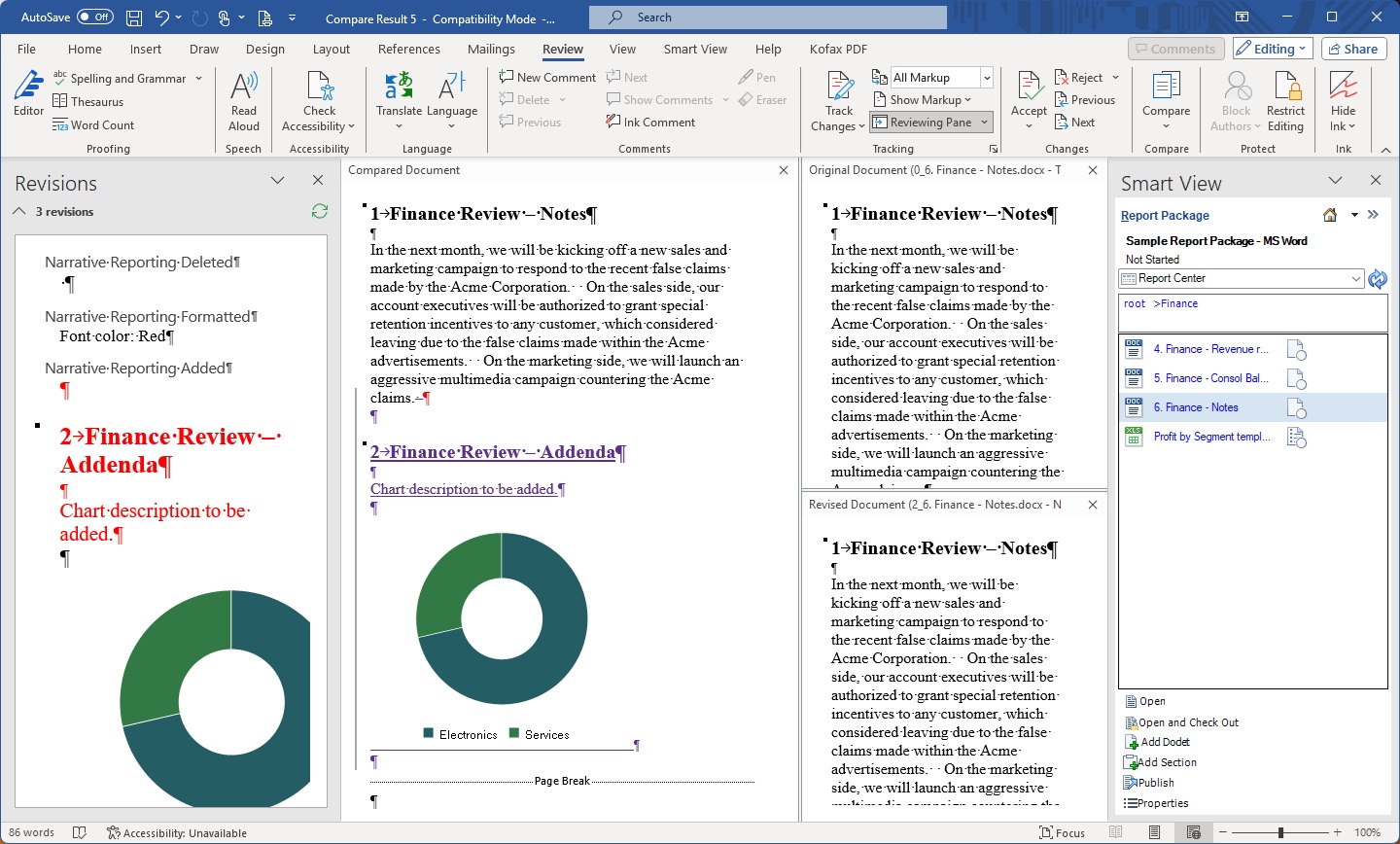Click the Smart View home icon

1329,215
